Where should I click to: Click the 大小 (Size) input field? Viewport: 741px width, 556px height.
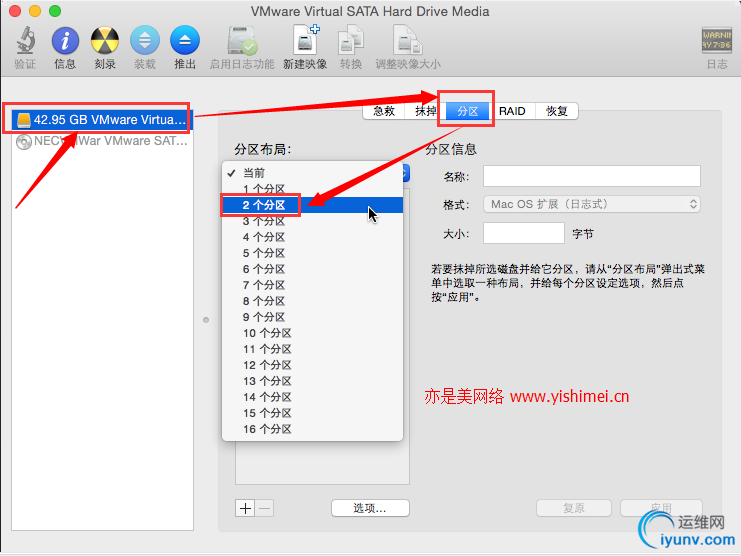tap(524, 233)
